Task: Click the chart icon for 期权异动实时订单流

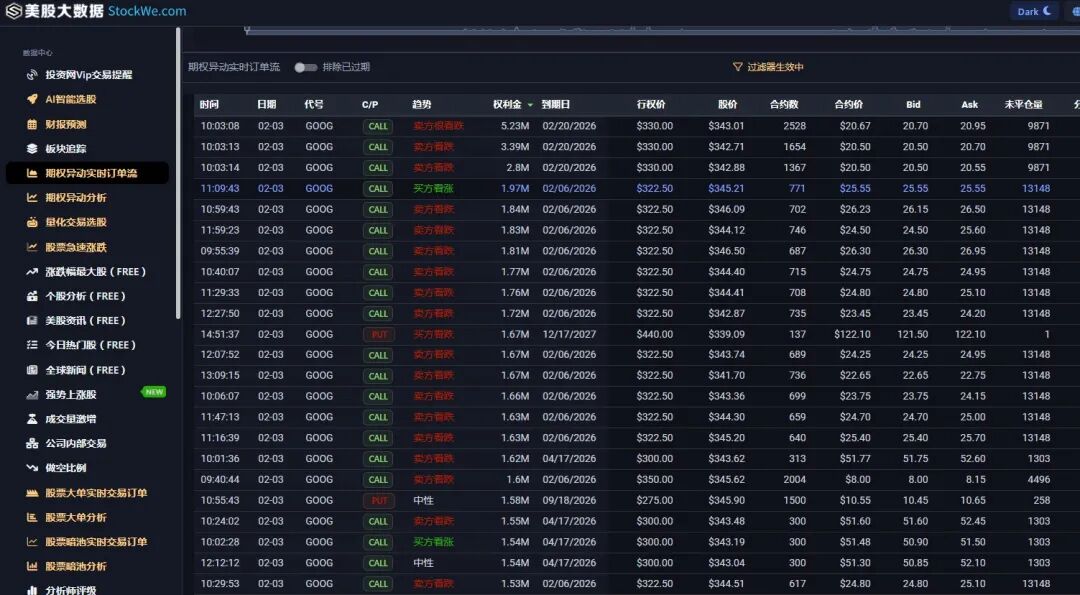Action: [x=32, y=173]
